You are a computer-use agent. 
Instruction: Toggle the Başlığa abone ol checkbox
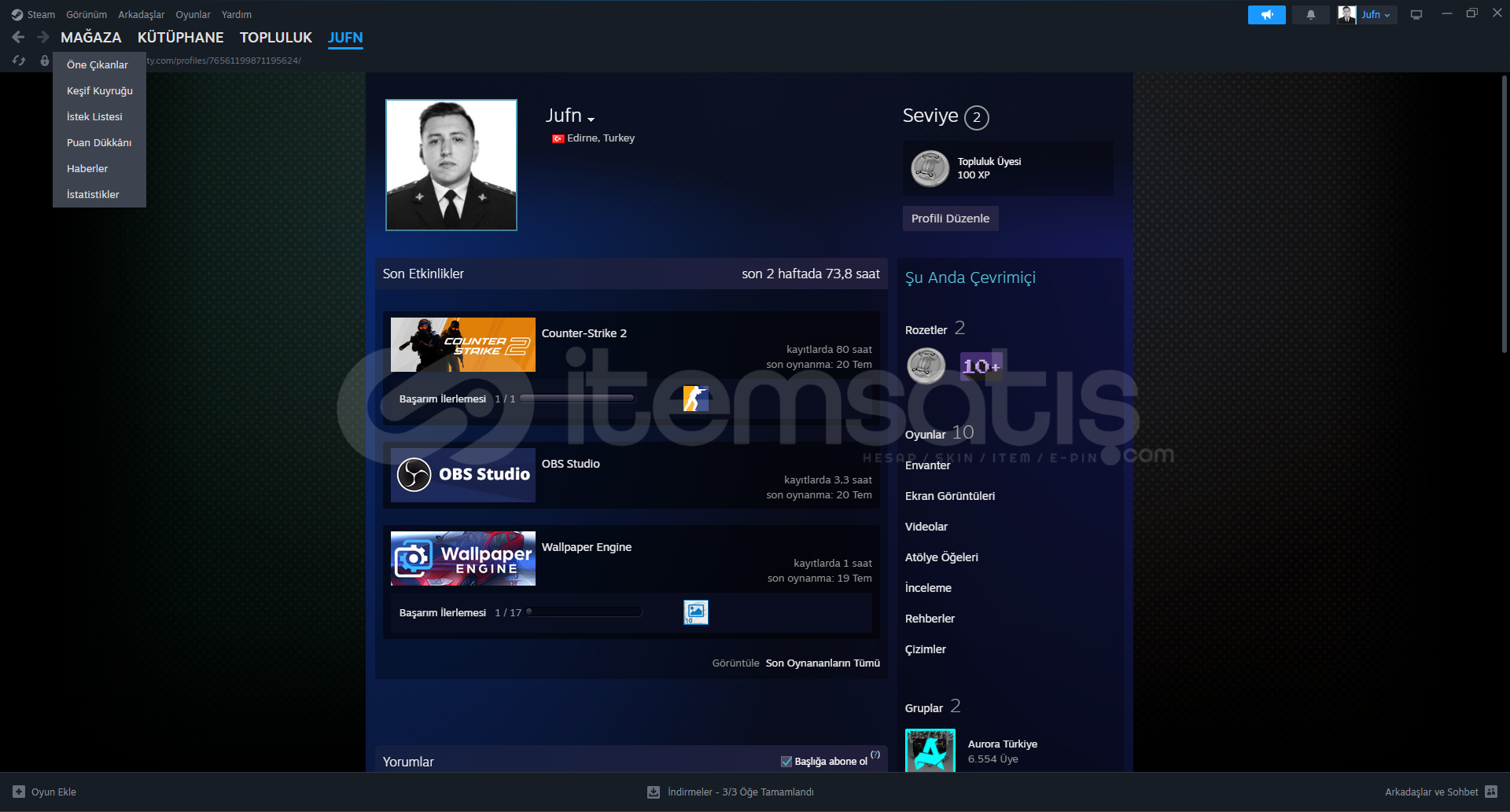pyautogui.click(x=786, y=761)
